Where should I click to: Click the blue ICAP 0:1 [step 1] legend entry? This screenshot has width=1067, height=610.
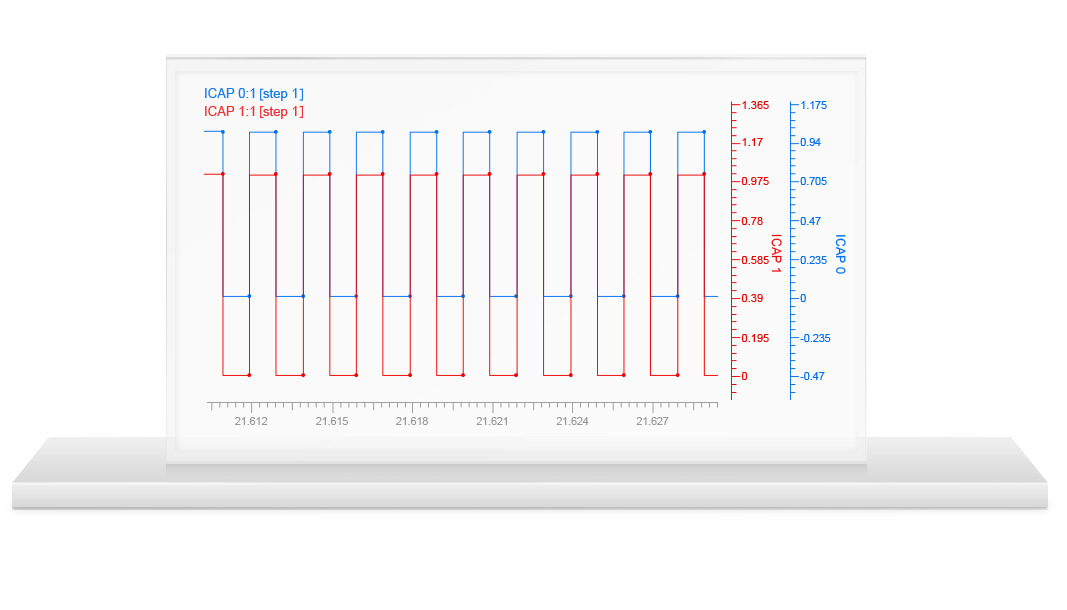click(253, 93)
